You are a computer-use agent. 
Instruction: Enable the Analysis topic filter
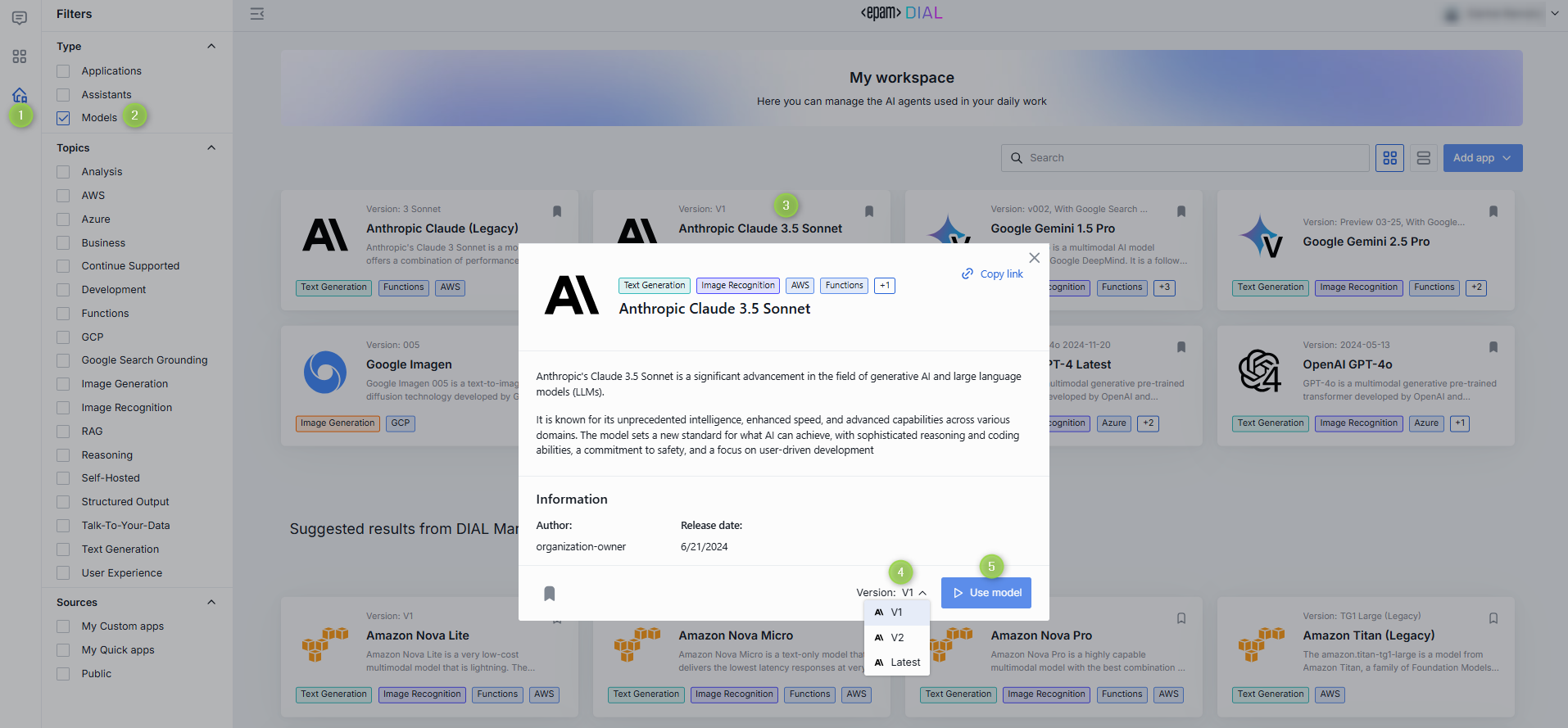(63, 172)
